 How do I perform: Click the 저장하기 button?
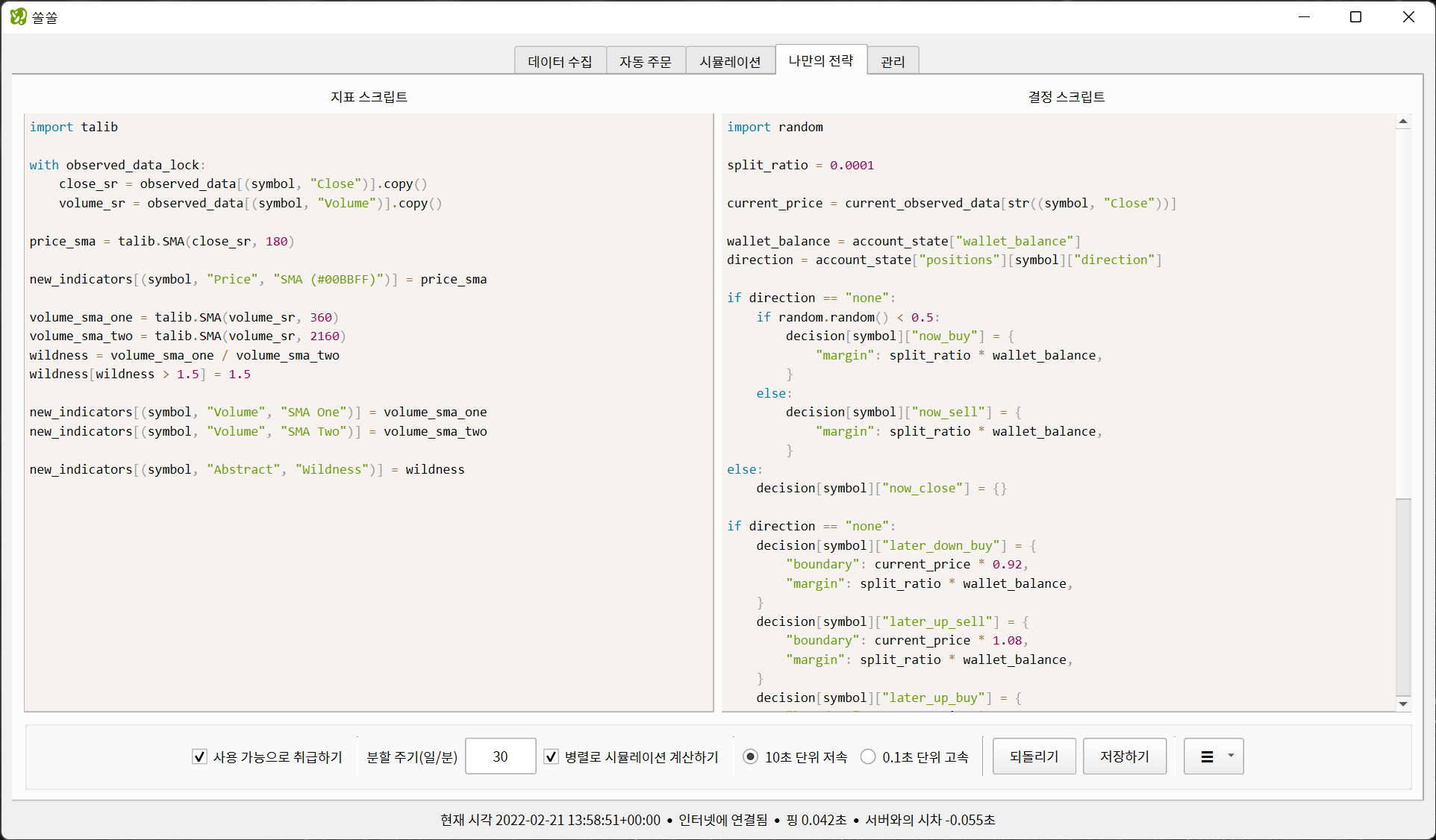pyautogui.click(x=1124, y=756)
